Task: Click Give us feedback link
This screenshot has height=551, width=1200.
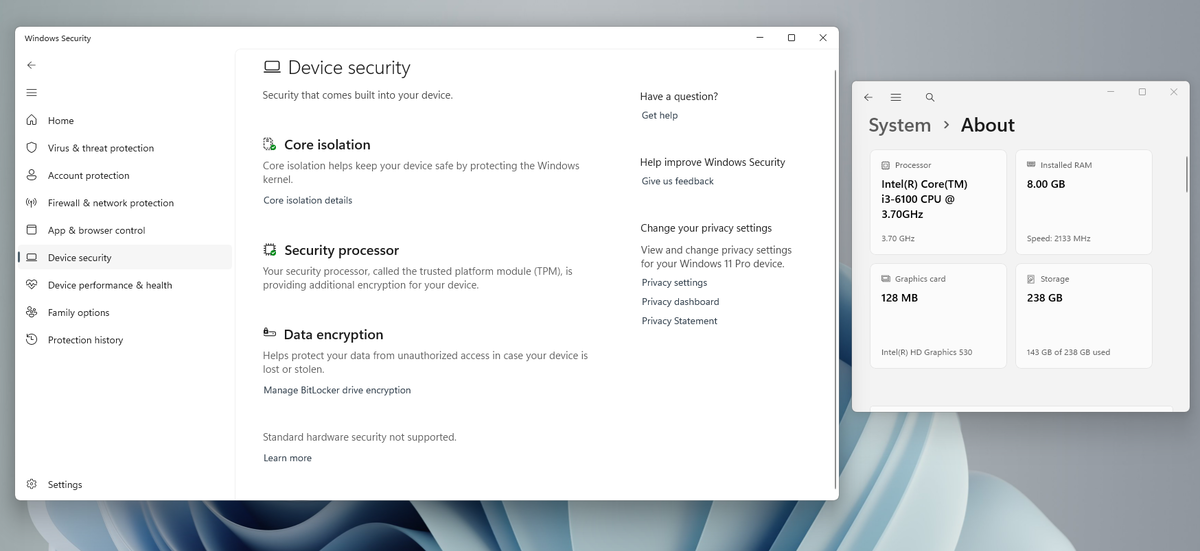Action: coord(678,181)
